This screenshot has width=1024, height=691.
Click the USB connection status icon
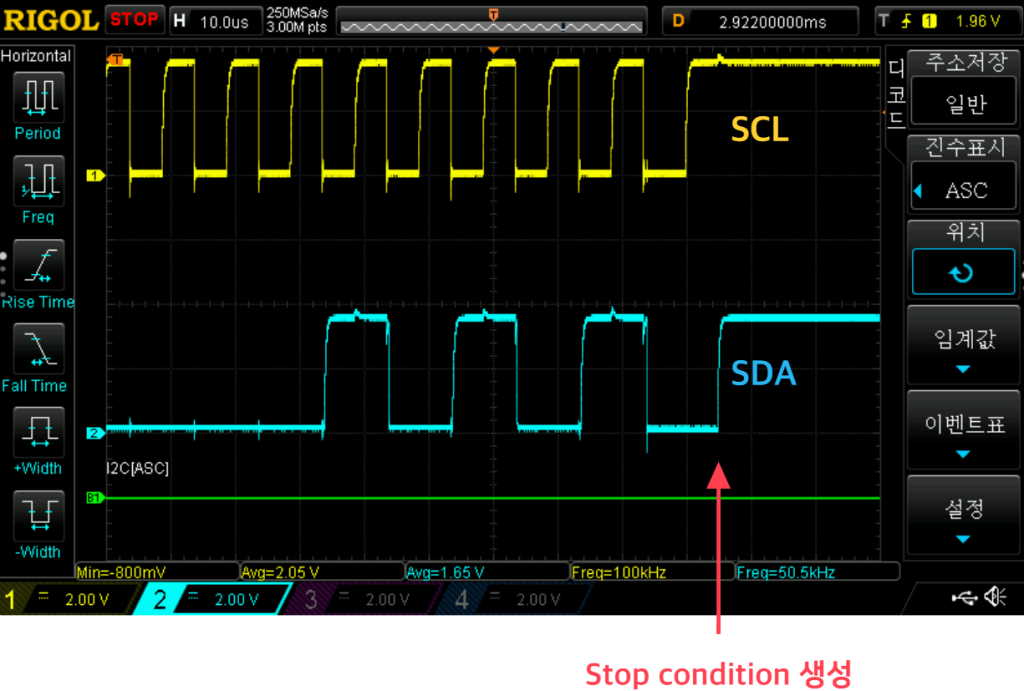pos(965,597)
